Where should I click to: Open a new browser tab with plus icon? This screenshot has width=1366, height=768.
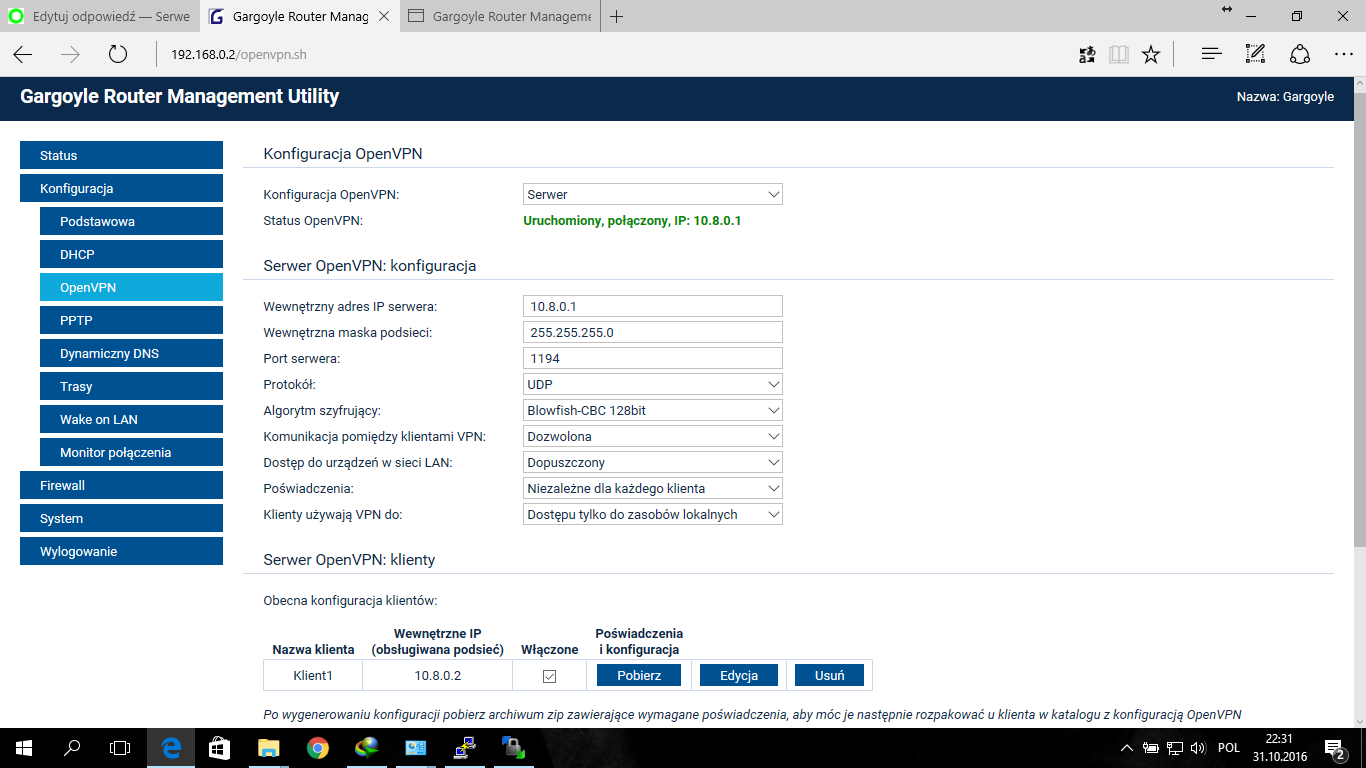(617, 16)
